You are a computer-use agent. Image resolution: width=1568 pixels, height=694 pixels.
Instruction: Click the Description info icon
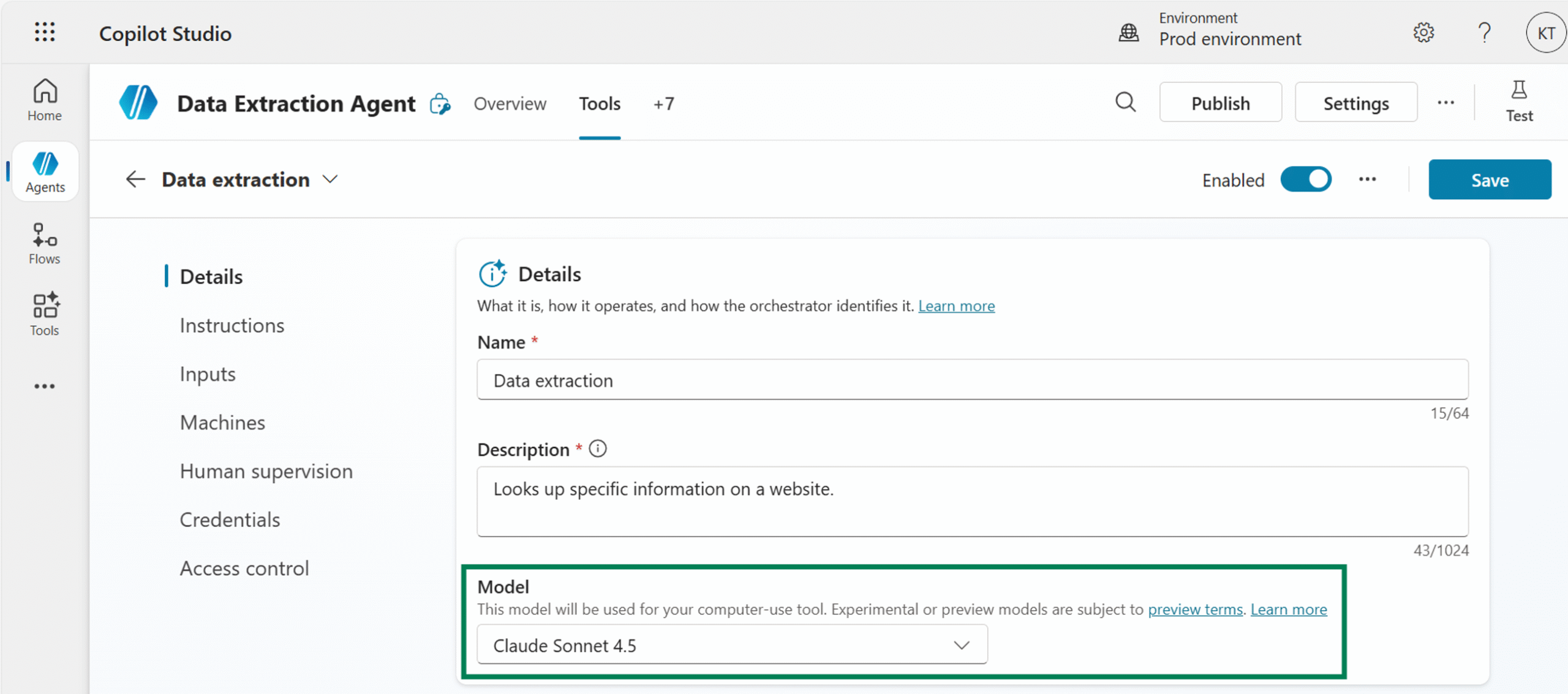[x=598, y=449]
